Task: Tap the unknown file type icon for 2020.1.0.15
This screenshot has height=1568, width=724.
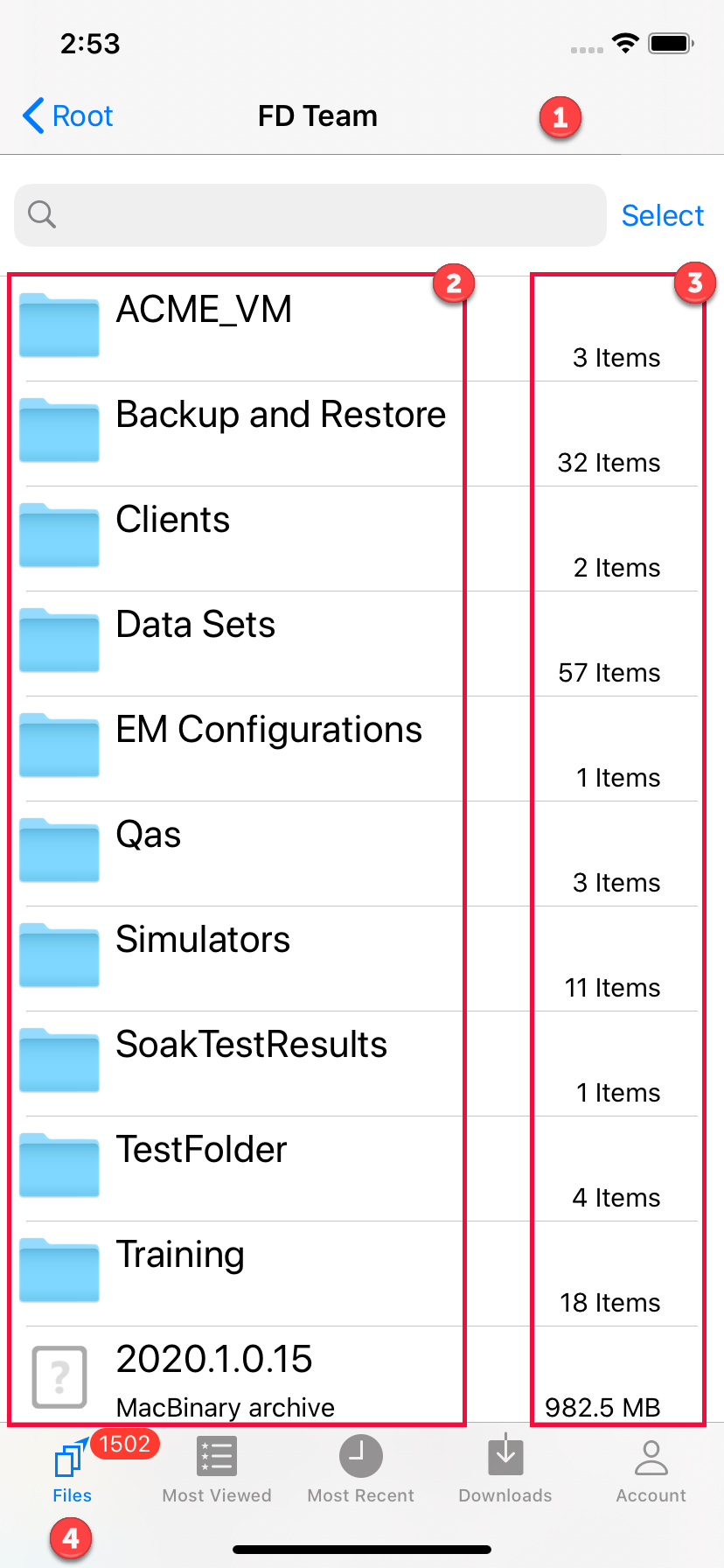Action: point(59,1376)
